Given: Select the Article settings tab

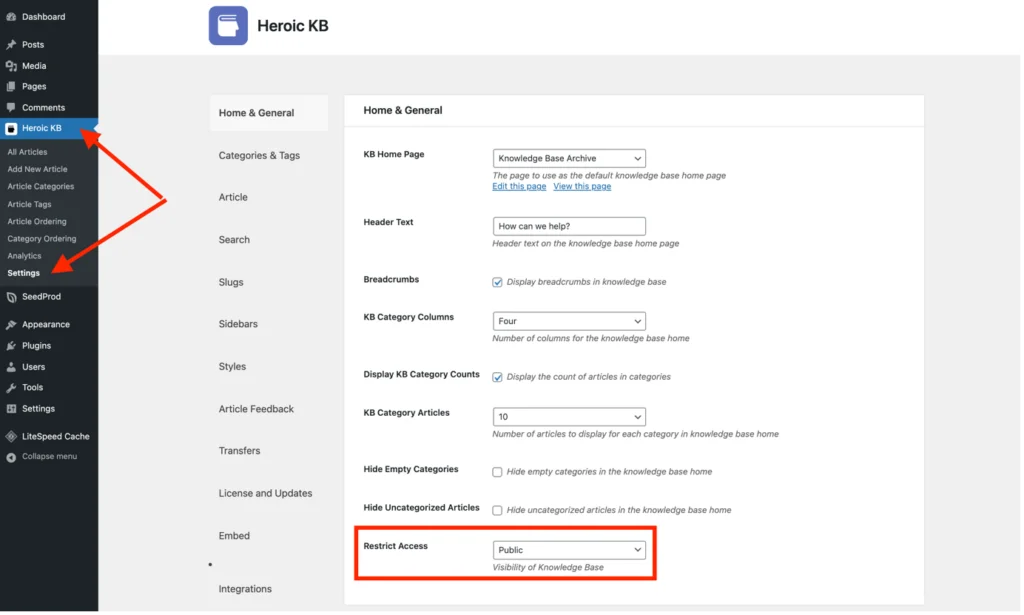Looking at the screenshot, I should 234,198.
